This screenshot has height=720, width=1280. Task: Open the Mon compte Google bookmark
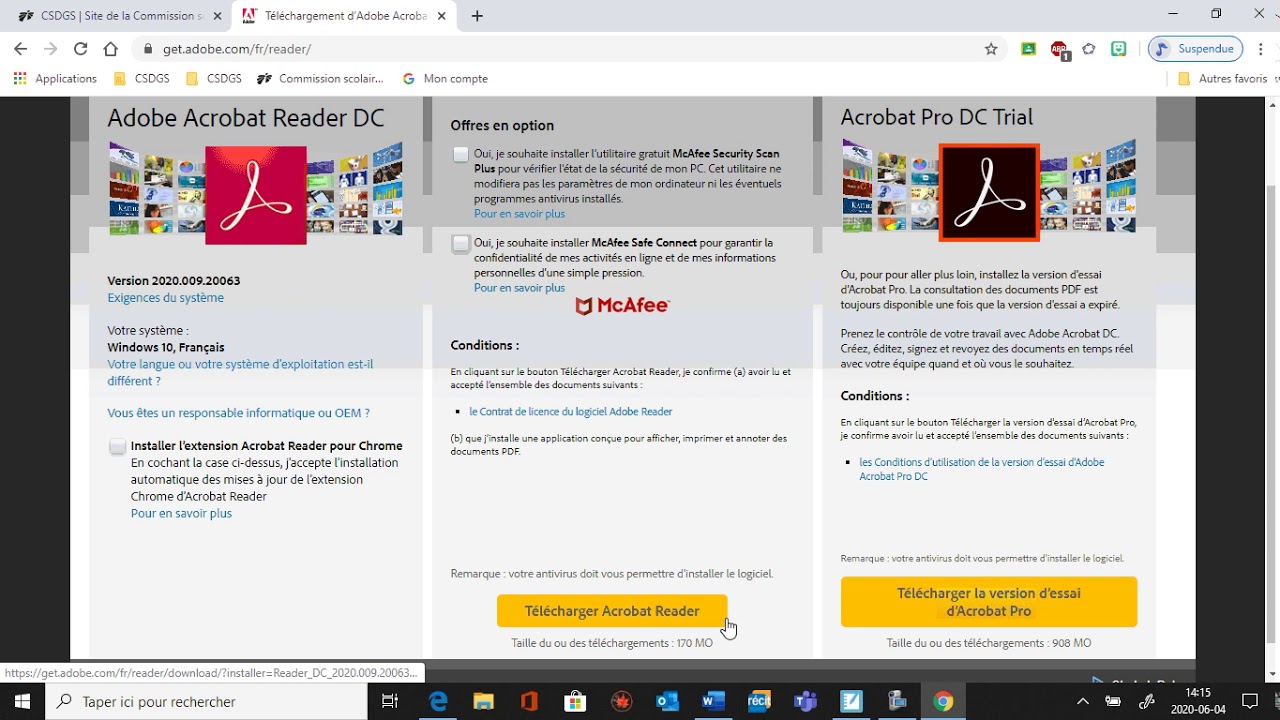pos(445,78)
